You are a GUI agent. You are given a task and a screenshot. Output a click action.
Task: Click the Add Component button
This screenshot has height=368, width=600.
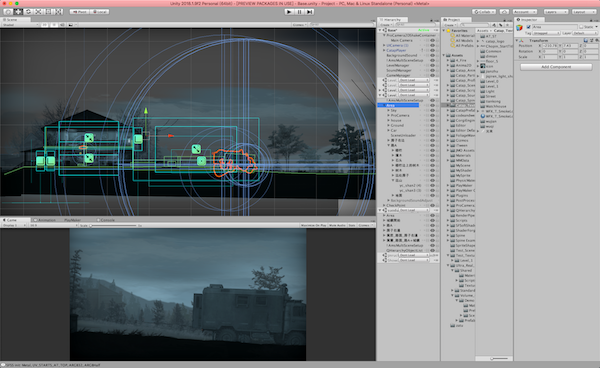[556, 67]
